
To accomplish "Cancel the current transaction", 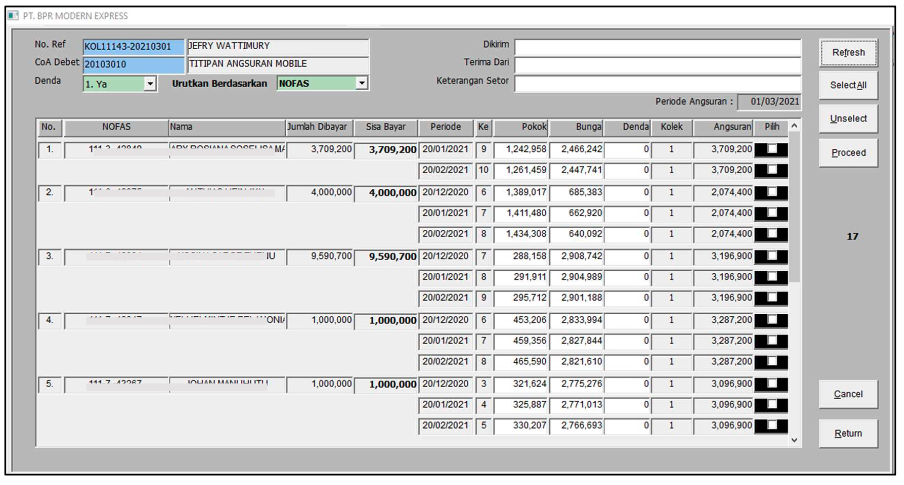I will (848, 394).
